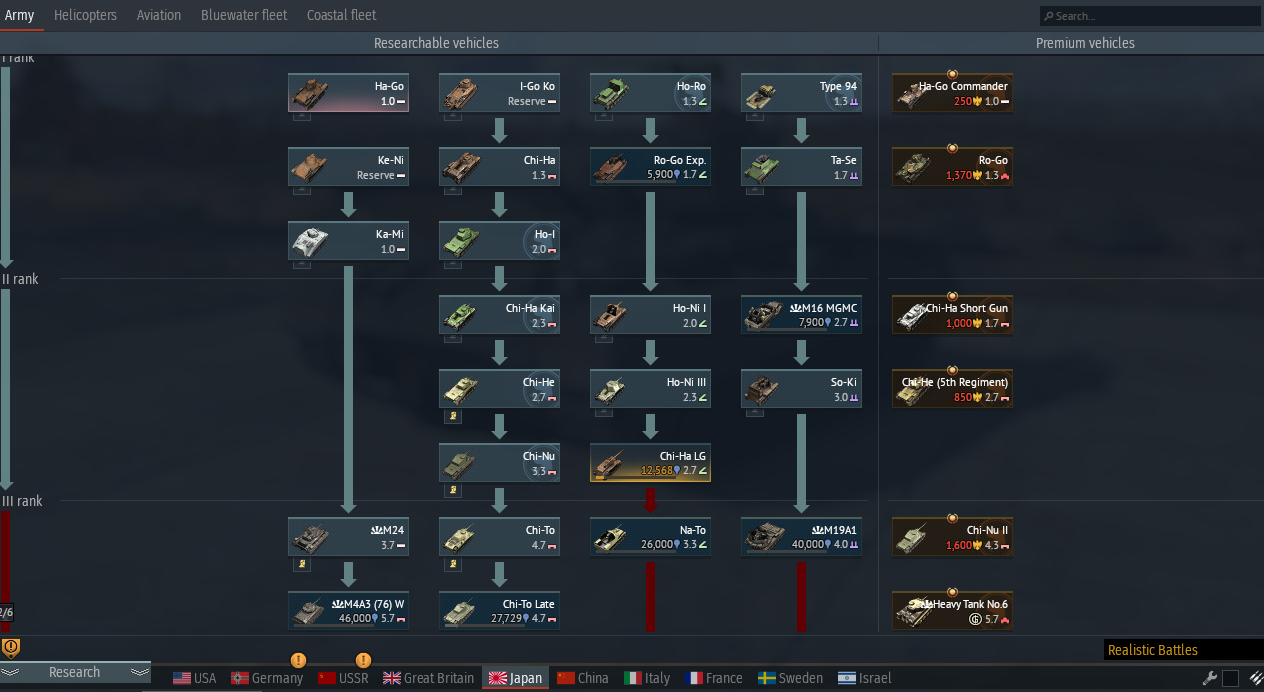Select the Na-To tank destroyer

tap(650, 537)
